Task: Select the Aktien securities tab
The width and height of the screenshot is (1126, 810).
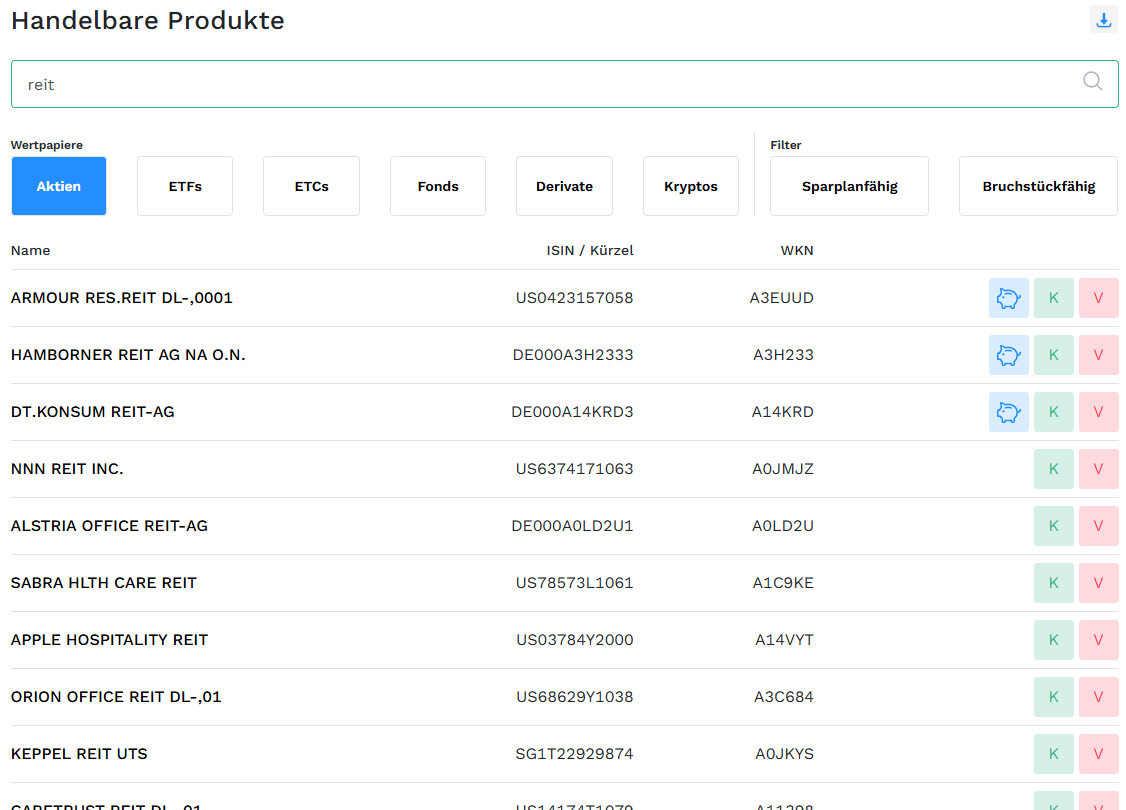Action: tap(59, 186)
